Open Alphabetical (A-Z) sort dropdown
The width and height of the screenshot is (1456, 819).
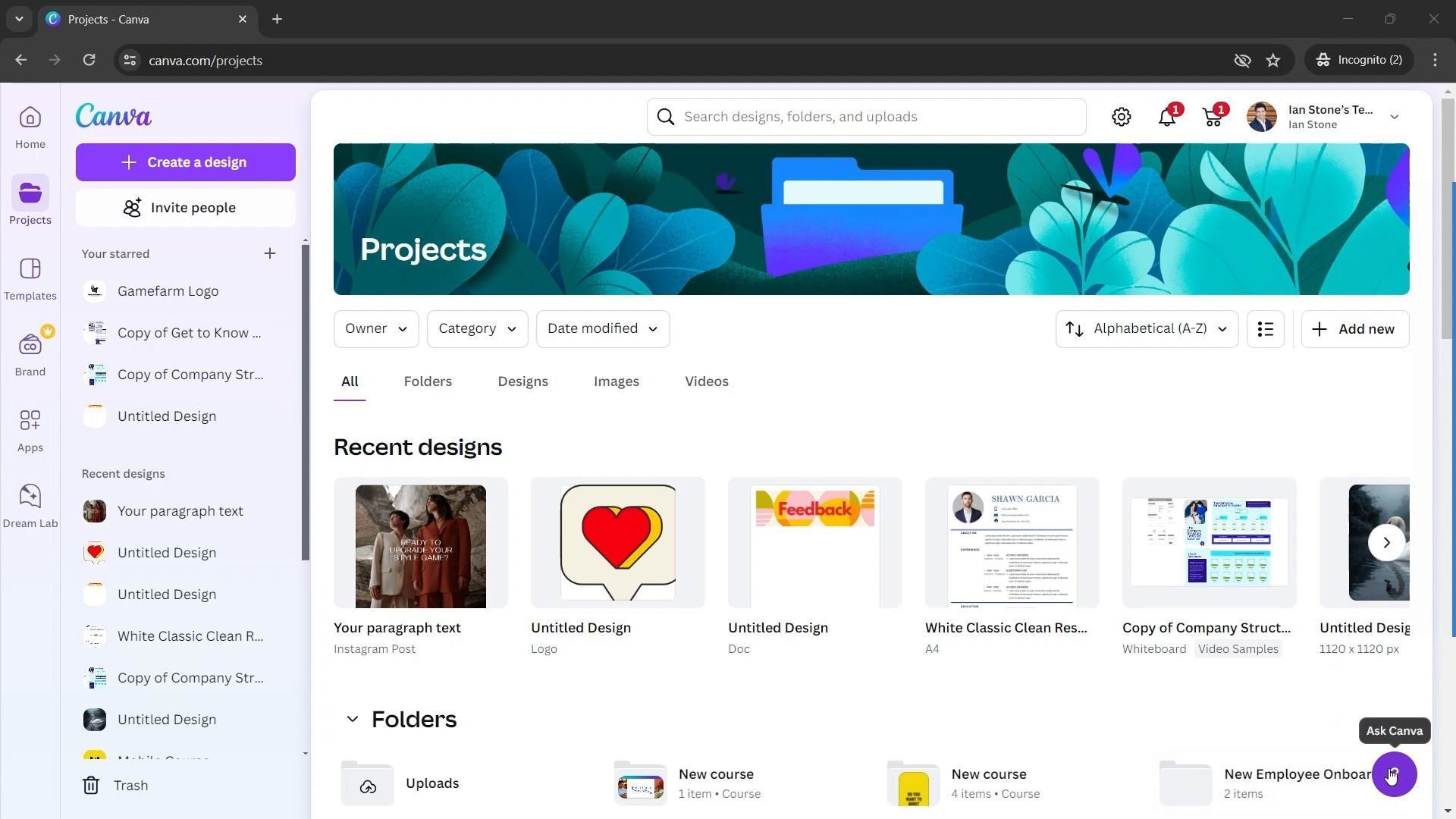click(1147, 329)
